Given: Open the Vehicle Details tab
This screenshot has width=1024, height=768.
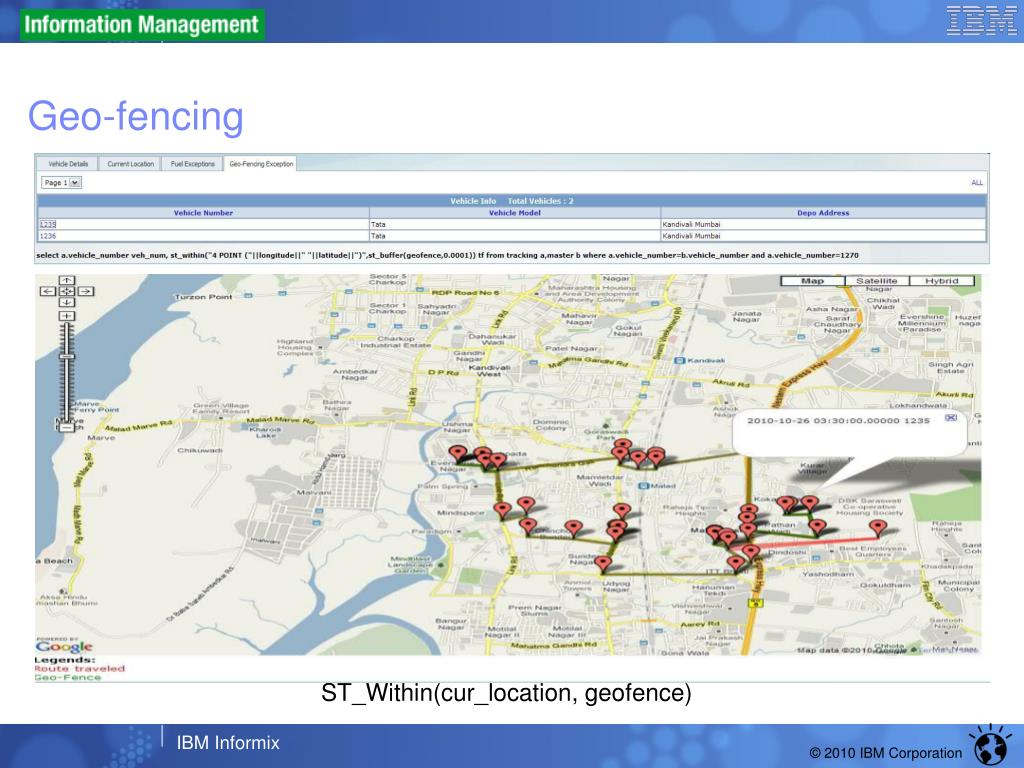Looking at the screenshot, I should [68, 164].
